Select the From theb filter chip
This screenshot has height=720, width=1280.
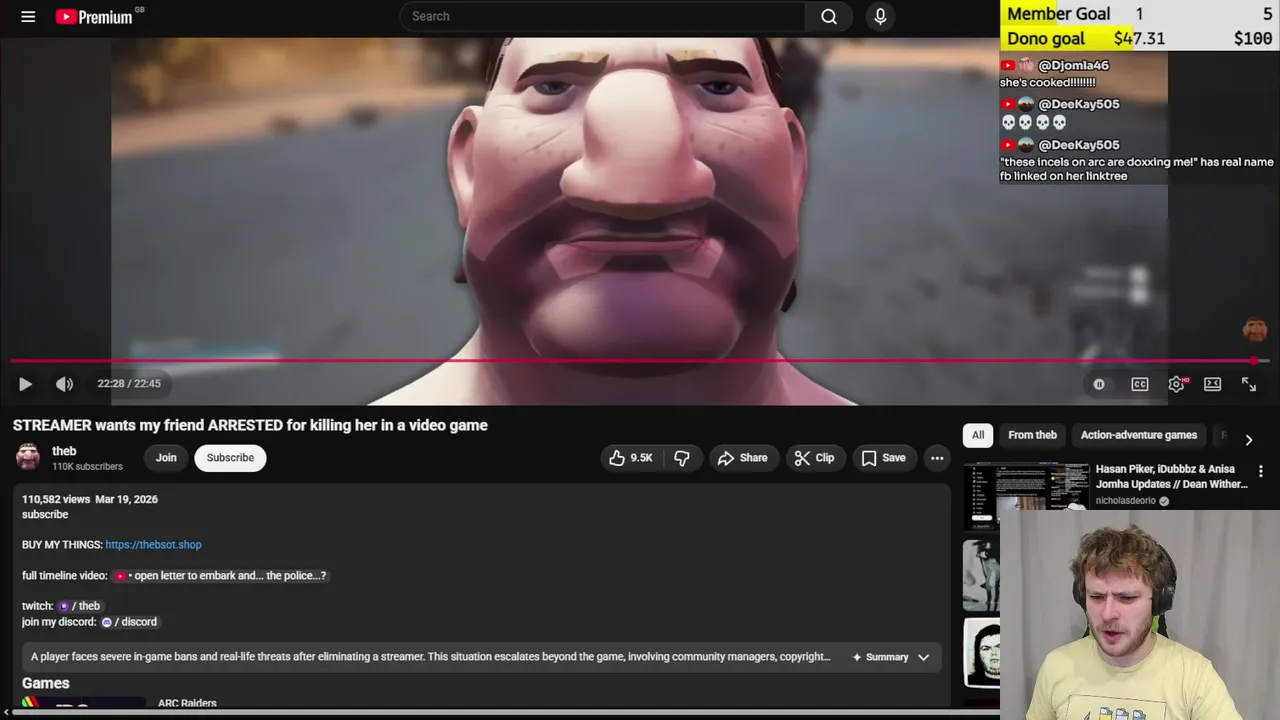[x=1032, y=435]
